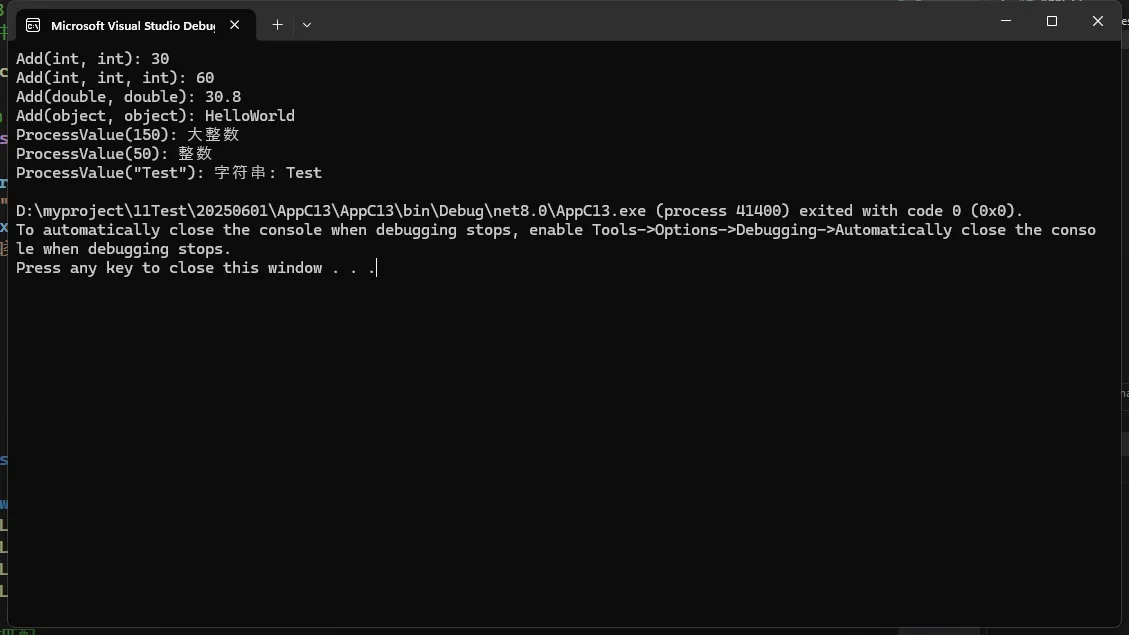Select the Microsoft Visual Studio Debug tab
Screen dimensions: 1129x635
pyautogui.click(x=132, y=25)
